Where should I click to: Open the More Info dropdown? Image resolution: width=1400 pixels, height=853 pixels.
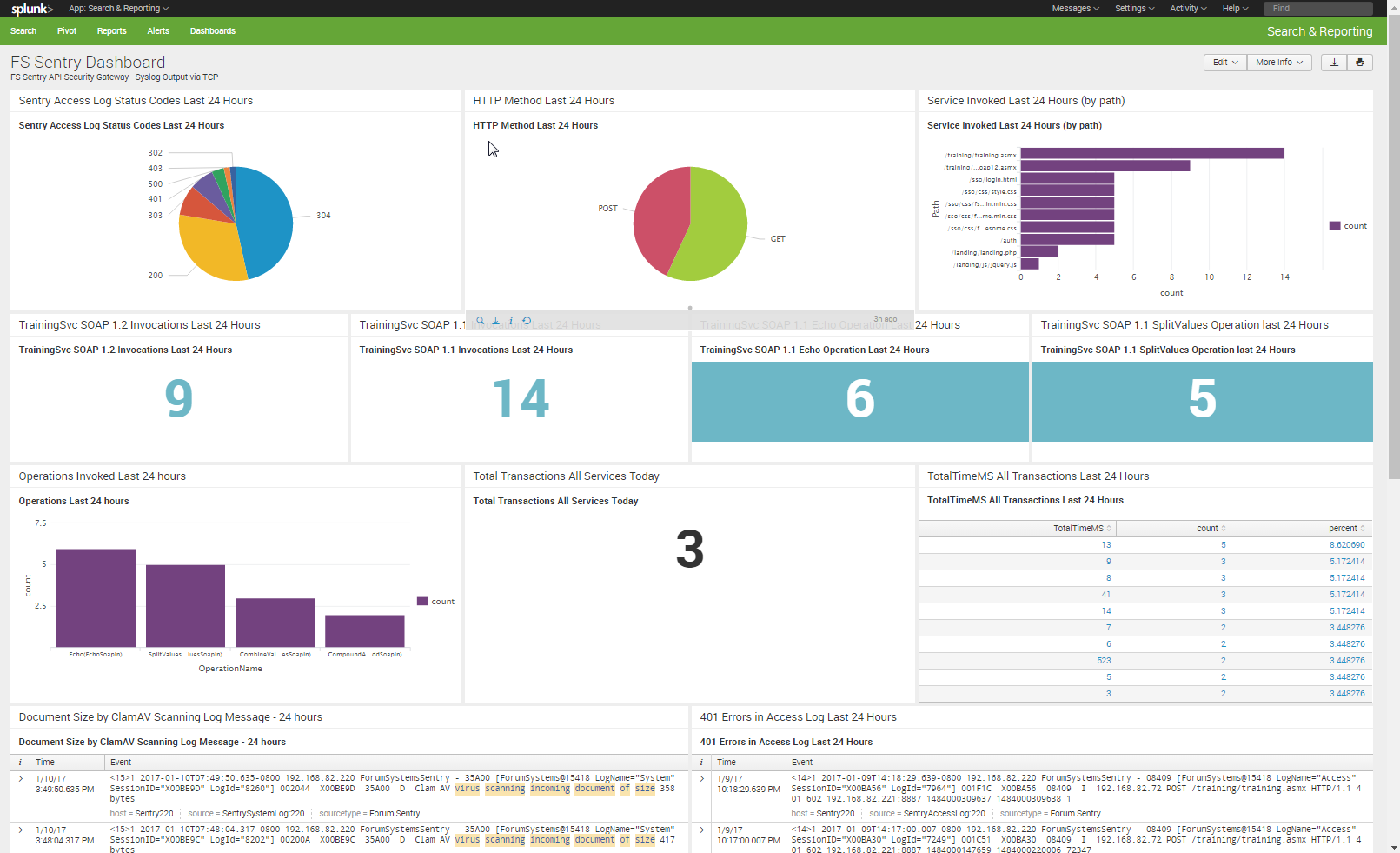pos(1279,63)
